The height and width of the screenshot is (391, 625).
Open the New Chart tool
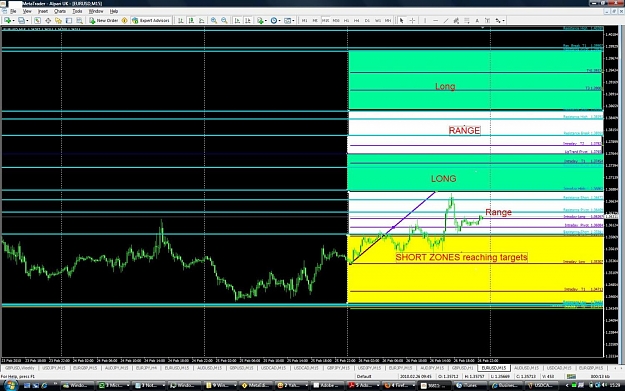click(x=7, y=20)
